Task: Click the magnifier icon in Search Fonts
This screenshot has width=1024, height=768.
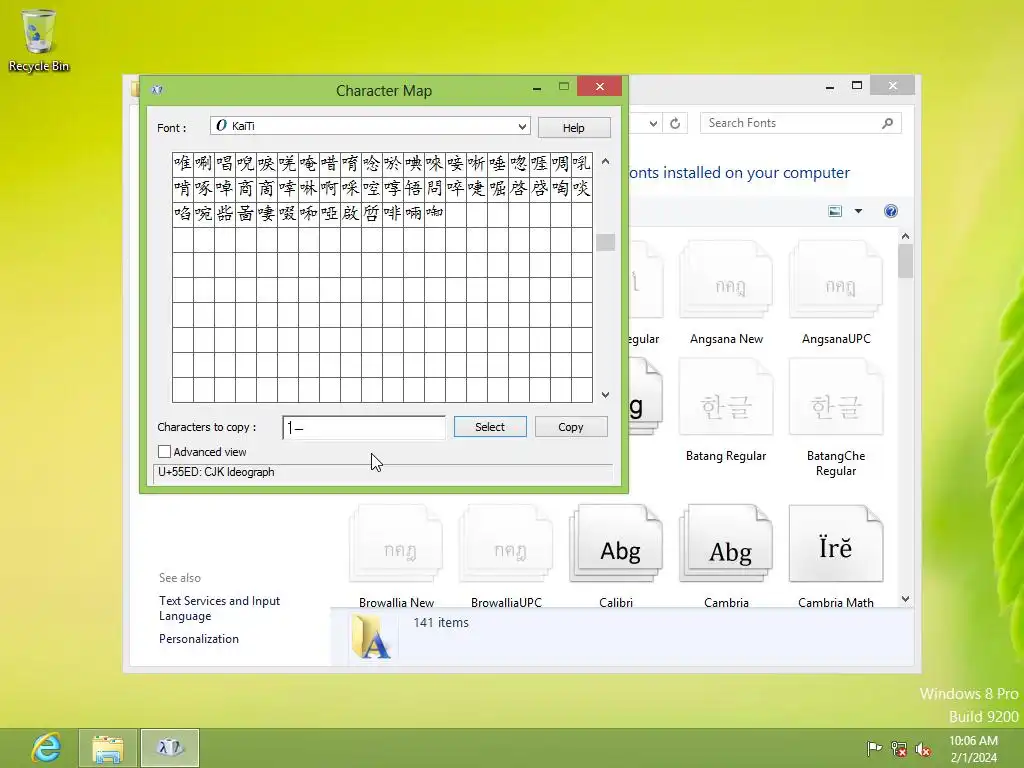Action: click(887, 123)
